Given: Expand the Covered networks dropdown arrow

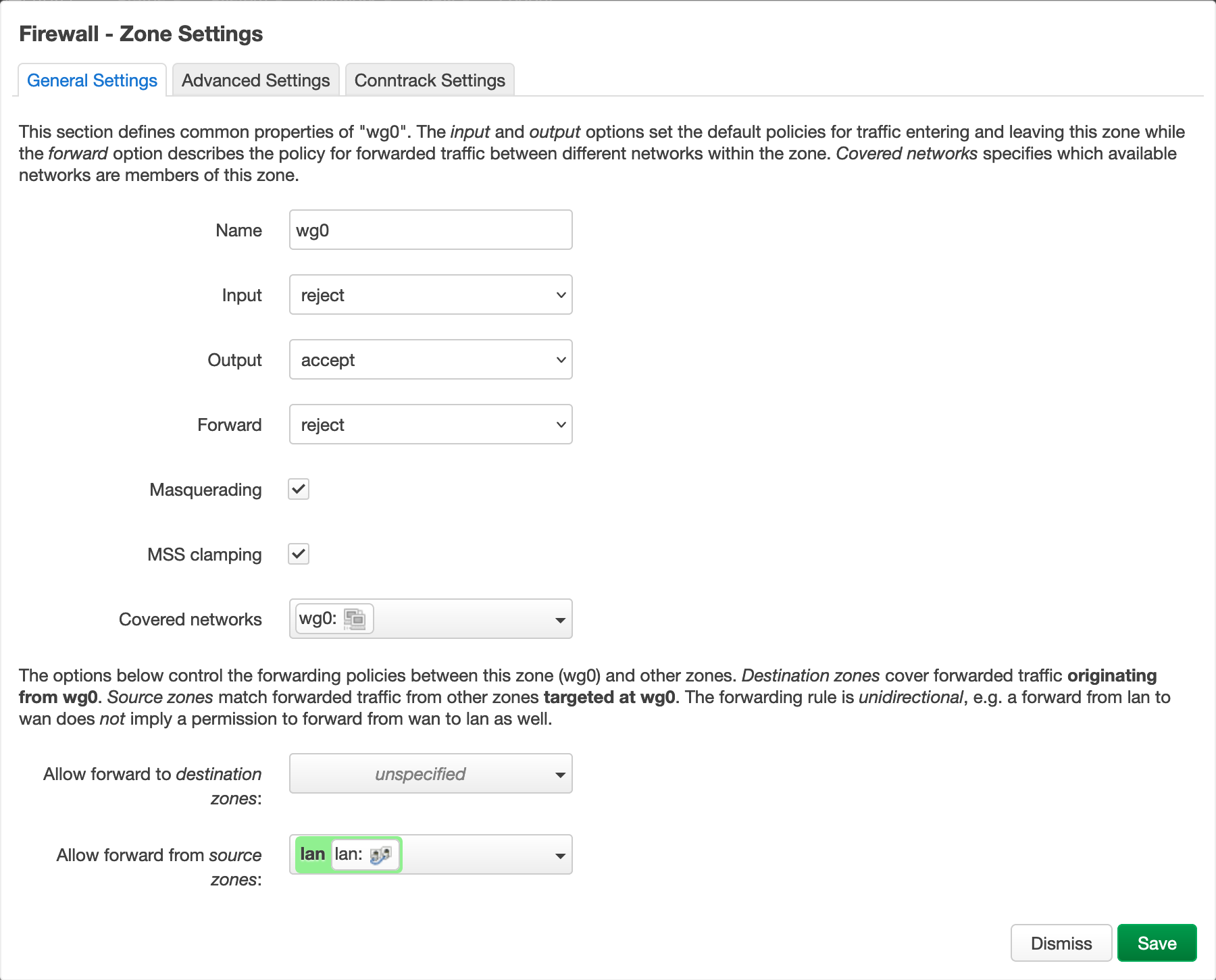Looking at the screenshot, I should (559, 620).
